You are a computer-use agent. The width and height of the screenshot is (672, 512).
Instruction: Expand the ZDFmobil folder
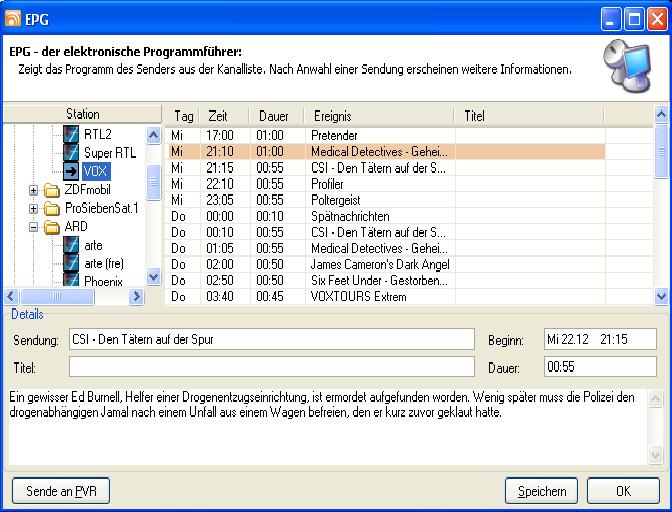(x=33, y=190)
